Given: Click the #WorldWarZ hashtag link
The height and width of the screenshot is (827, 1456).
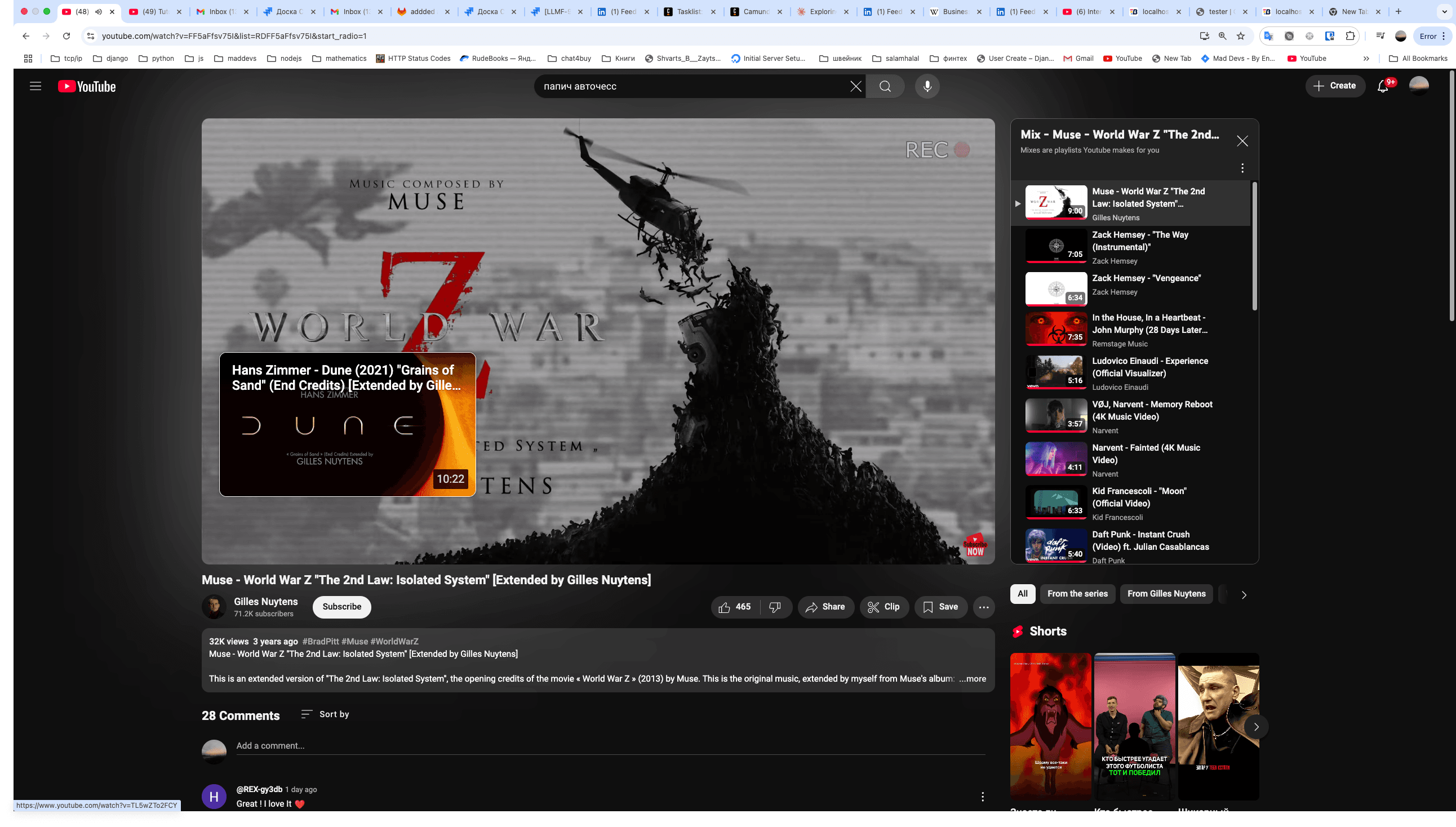Looking at the screenshot, I should coord(394,642).
